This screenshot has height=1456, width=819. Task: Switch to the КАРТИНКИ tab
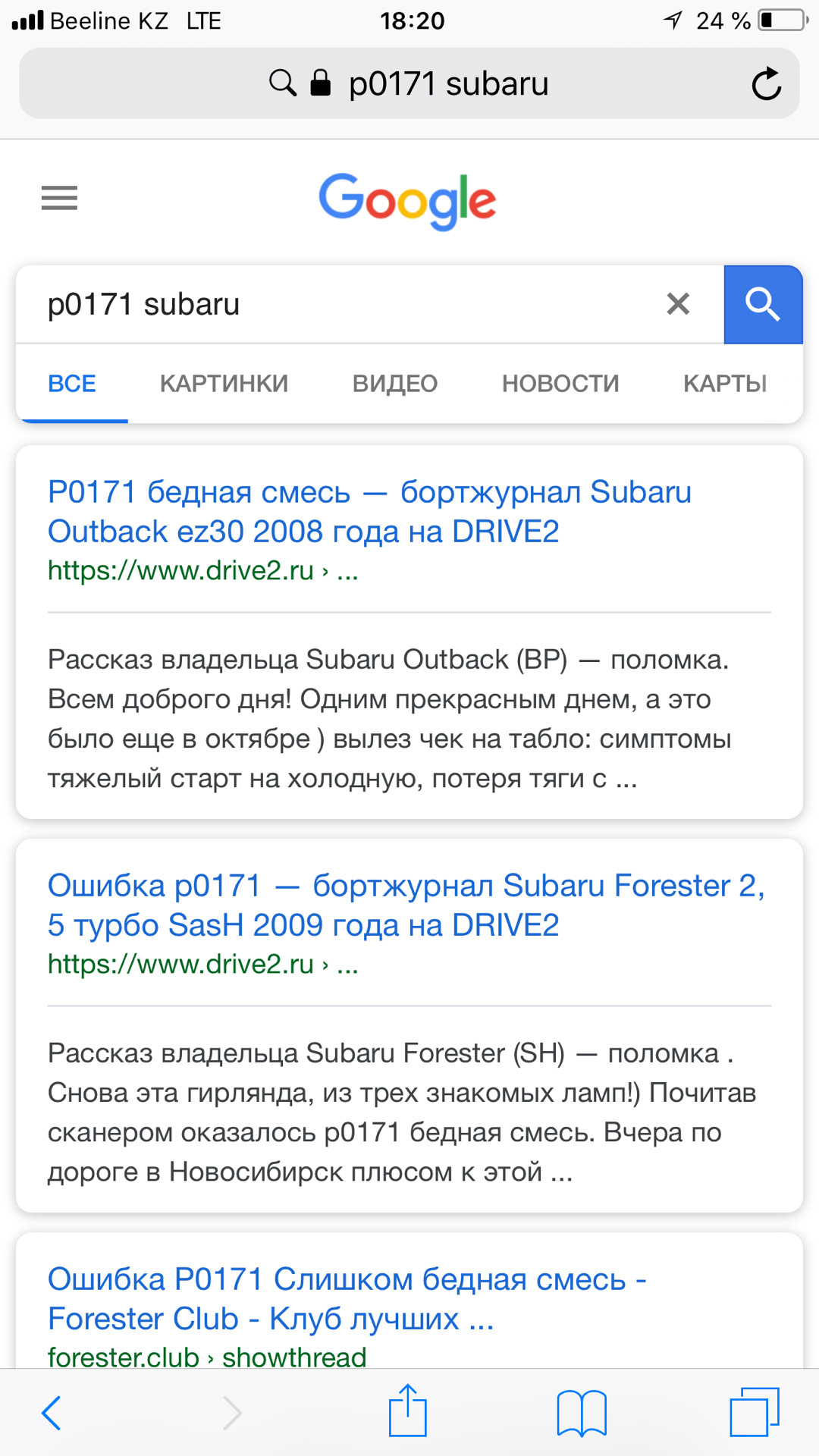pyautogui.click(x=224, y=384)
